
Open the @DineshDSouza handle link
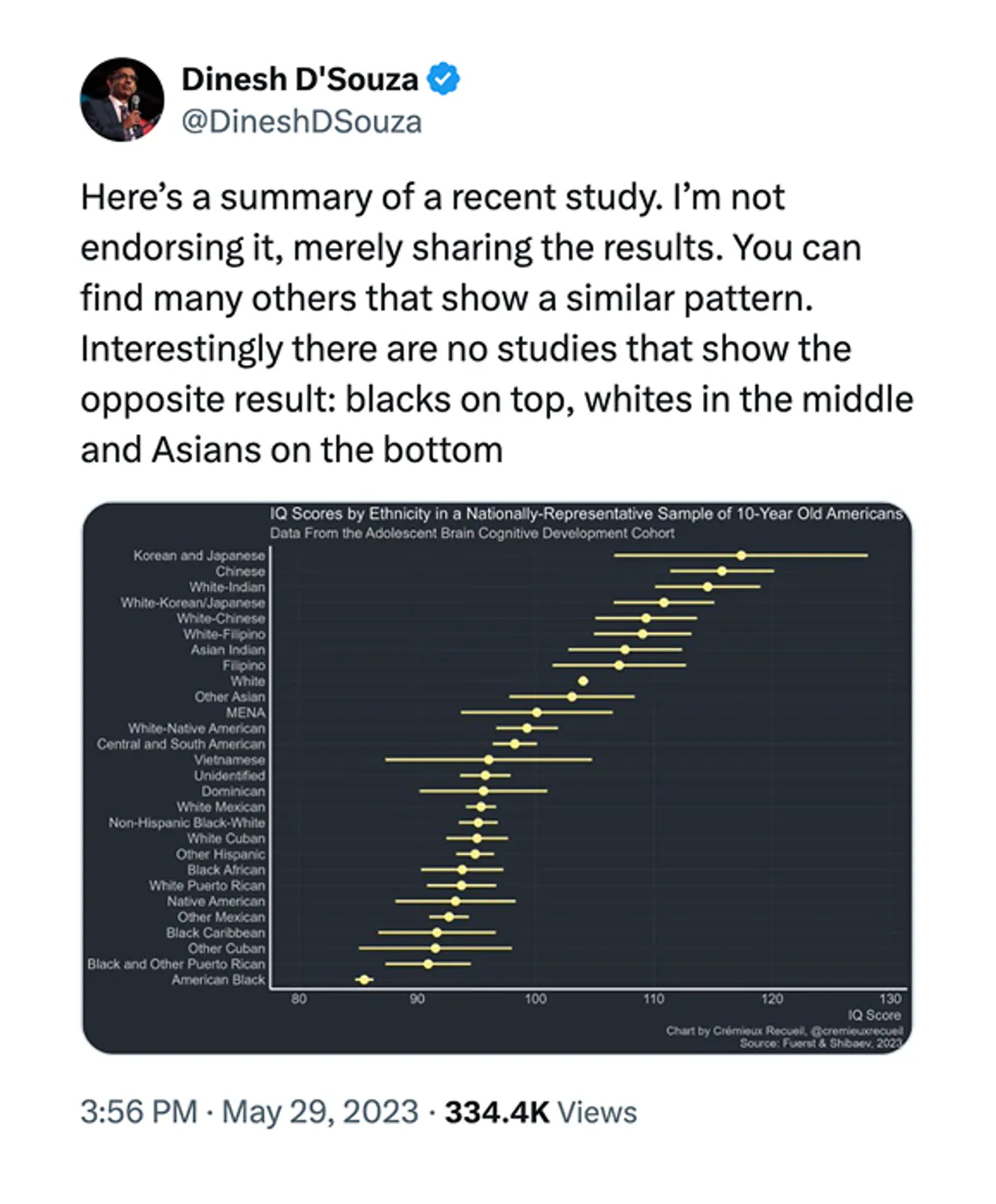point(301,122)
